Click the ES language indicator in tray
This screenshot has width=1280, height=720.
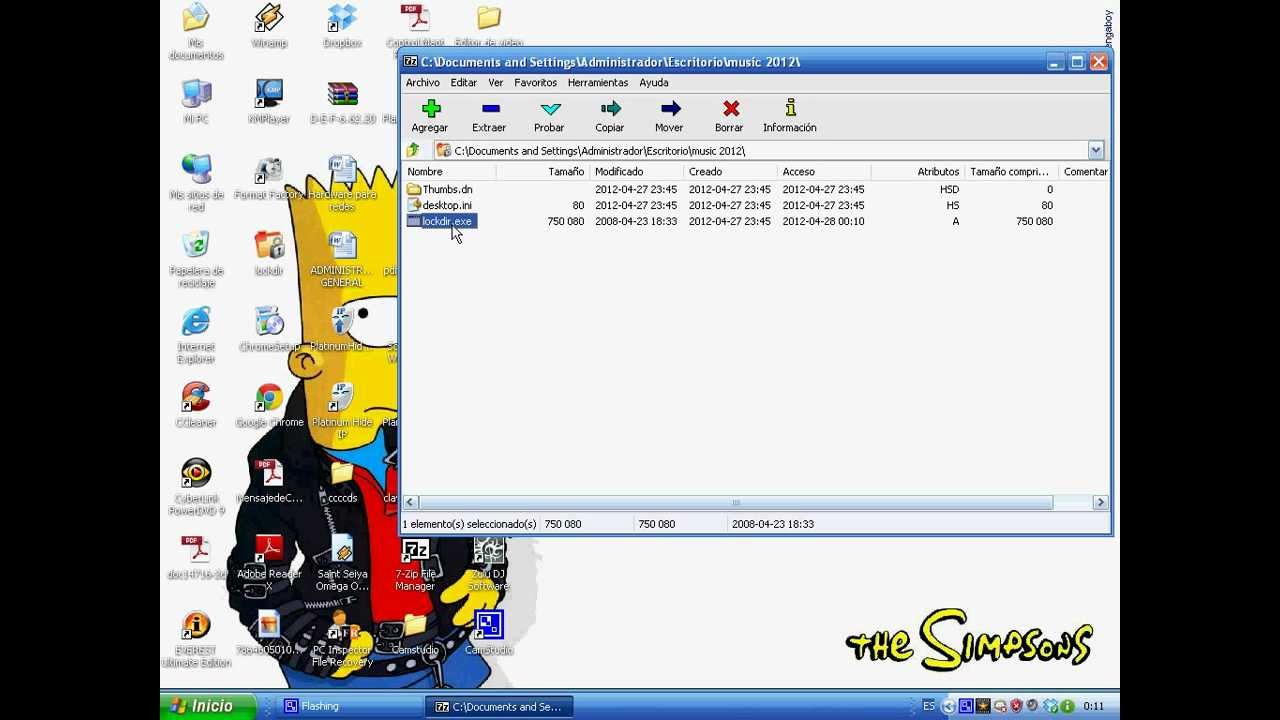point(929,706)
